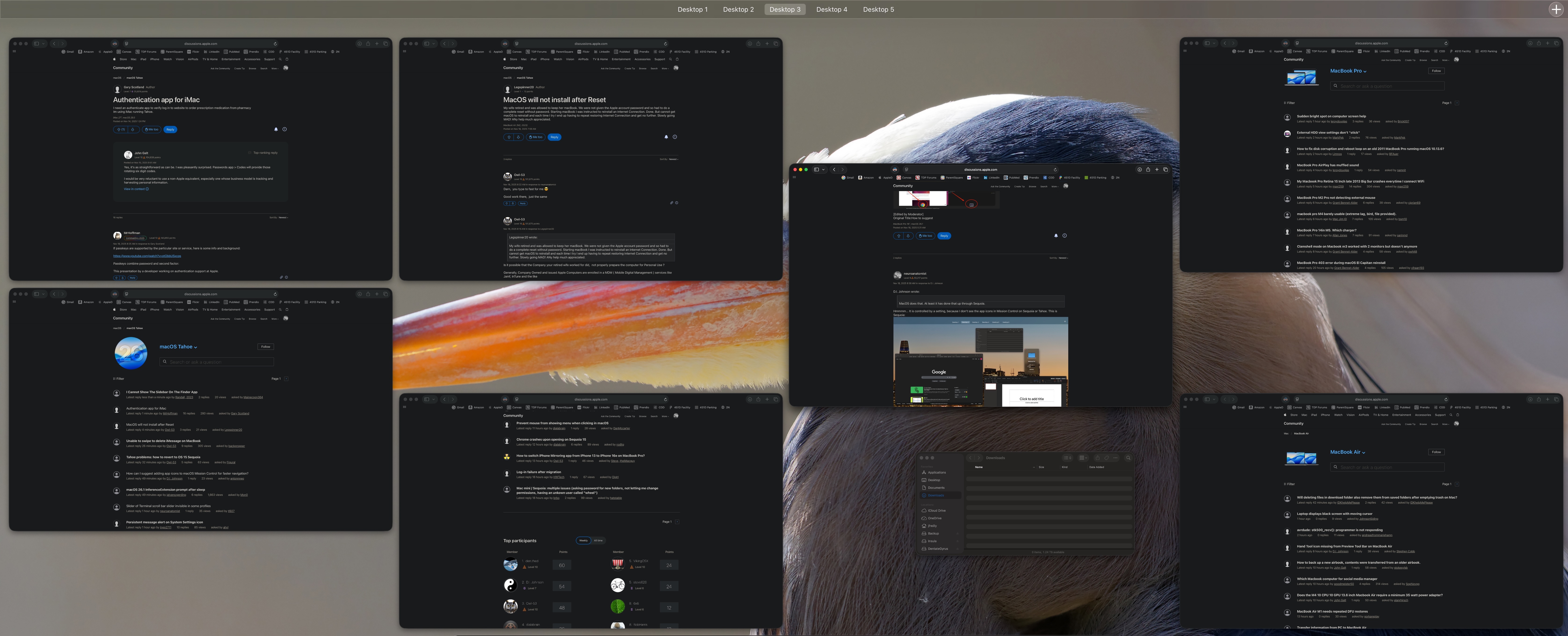Open macOS Tahoe community dropdown chevron
This screenshot has width=1568, height=636.
[x=195, y=347]
